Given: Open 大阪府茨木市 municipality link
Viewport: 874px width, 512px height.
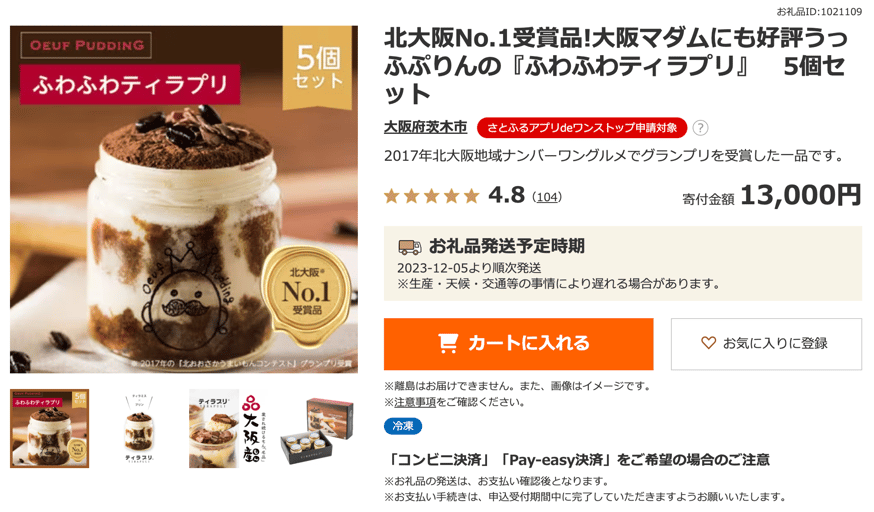Looking at the screenshot, I should 425,128.
